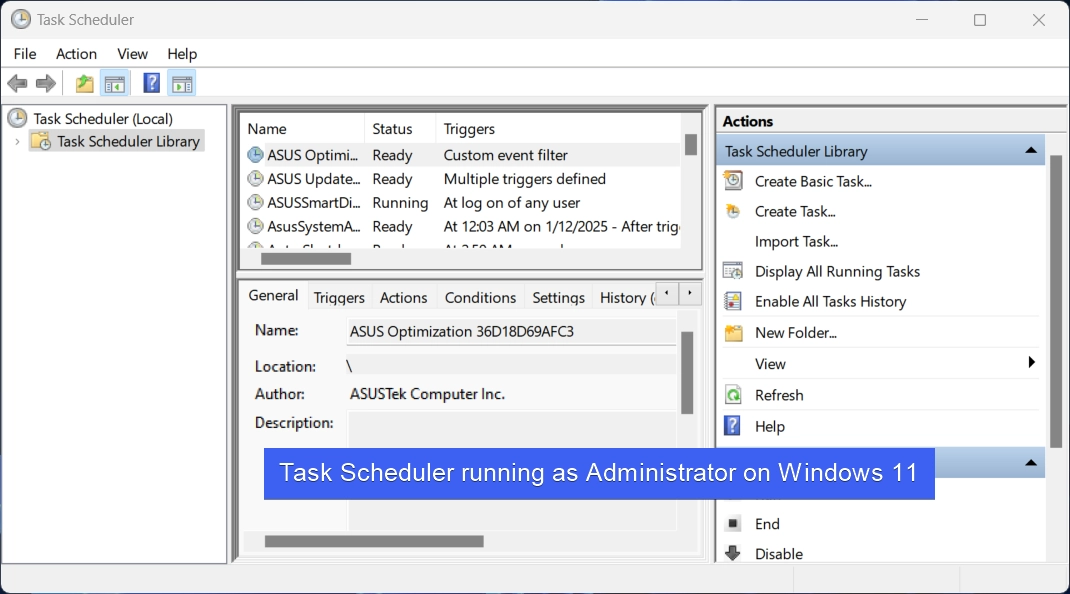Open the View submenu arrow in Actions
Image resolution: width=1070 pixels, height=594 pixels.
tap(1031, 363)
